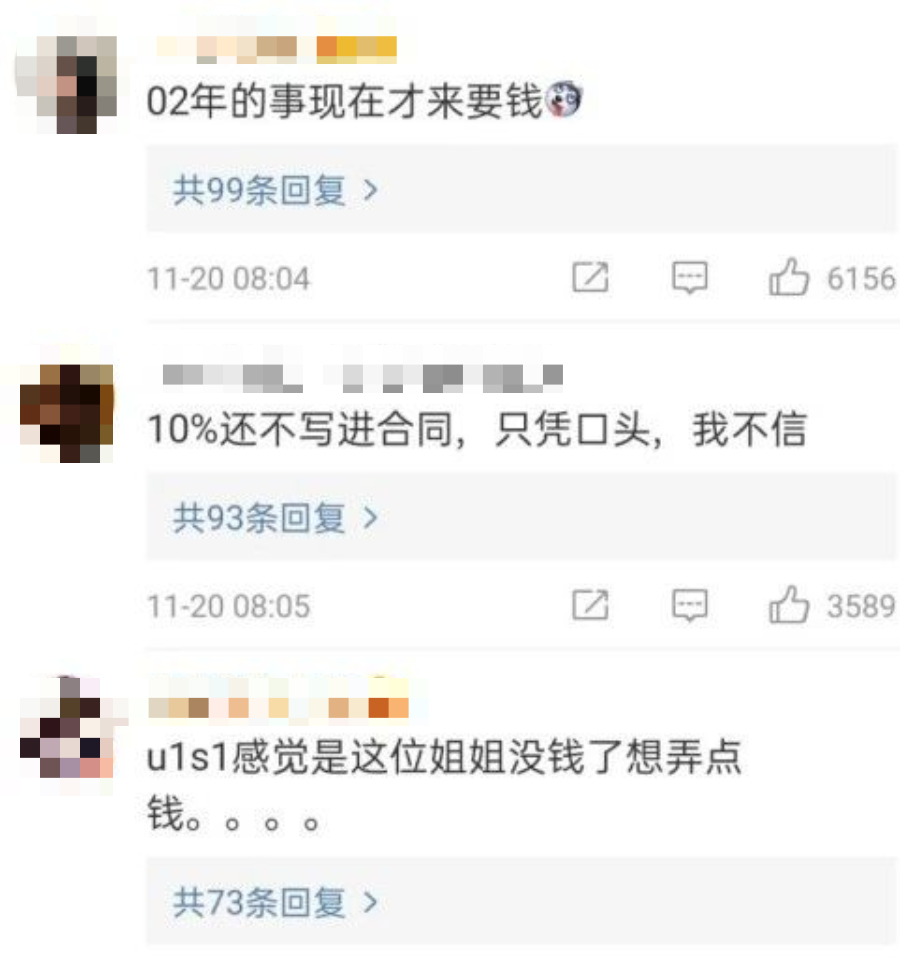Like the comment with 6156 likes

tap(789, 277)
